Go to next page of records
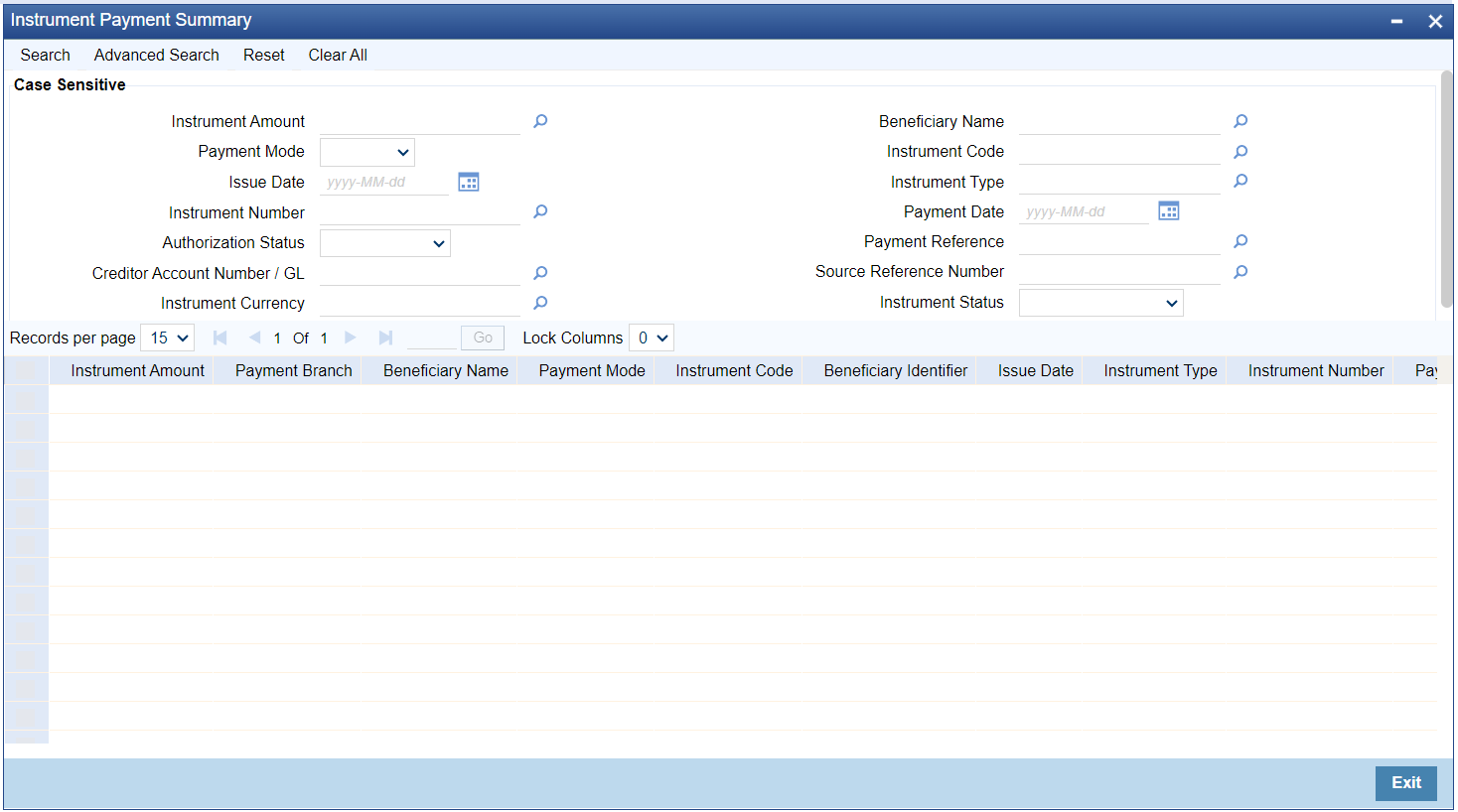 pyautogui.click(x=350, y=338)
